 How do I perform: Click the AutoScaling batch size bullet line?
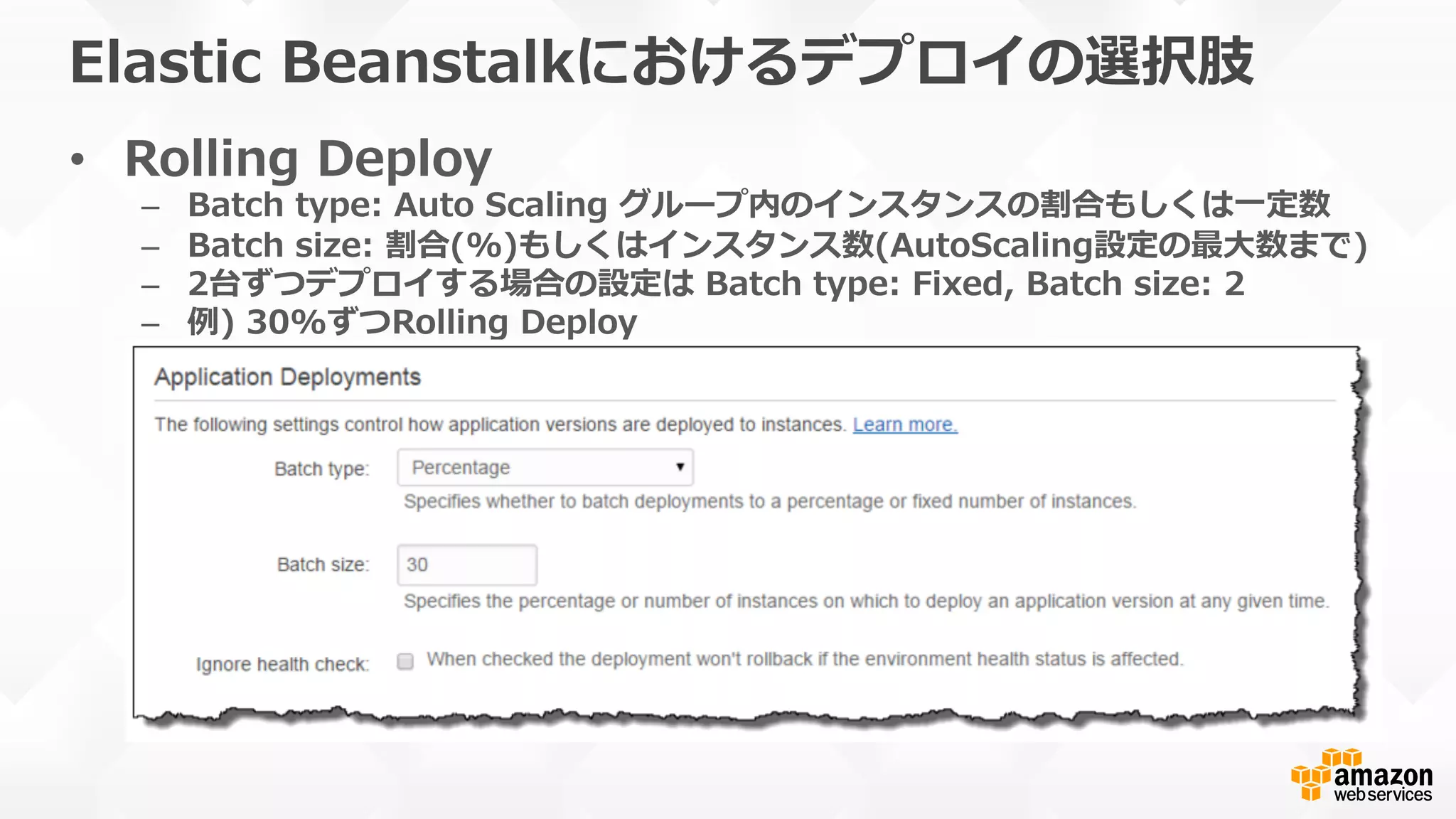(x=776, y=245)
